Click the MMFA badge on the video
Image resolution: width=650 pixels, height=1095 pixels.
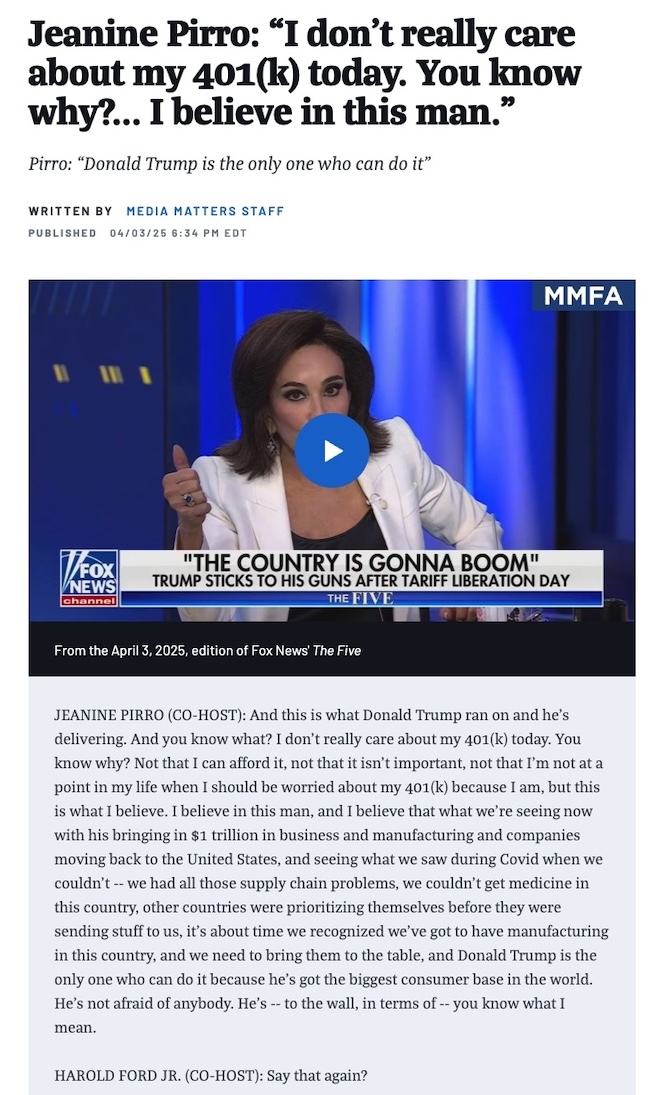tap(584, 296)
